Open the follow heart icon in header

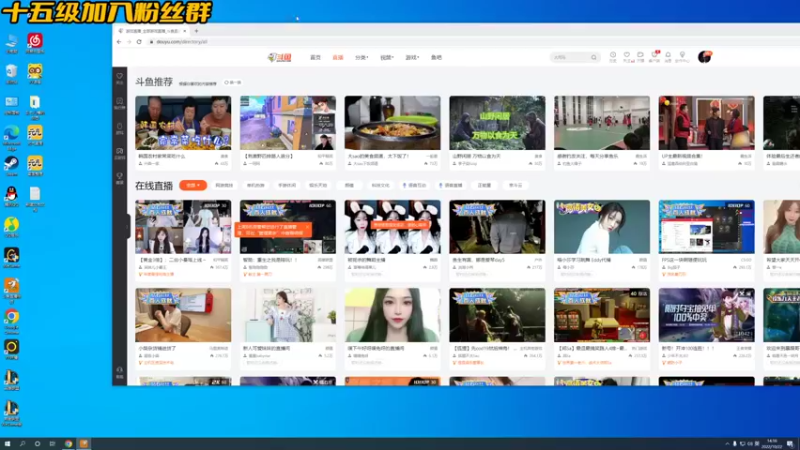click(627, 57)
